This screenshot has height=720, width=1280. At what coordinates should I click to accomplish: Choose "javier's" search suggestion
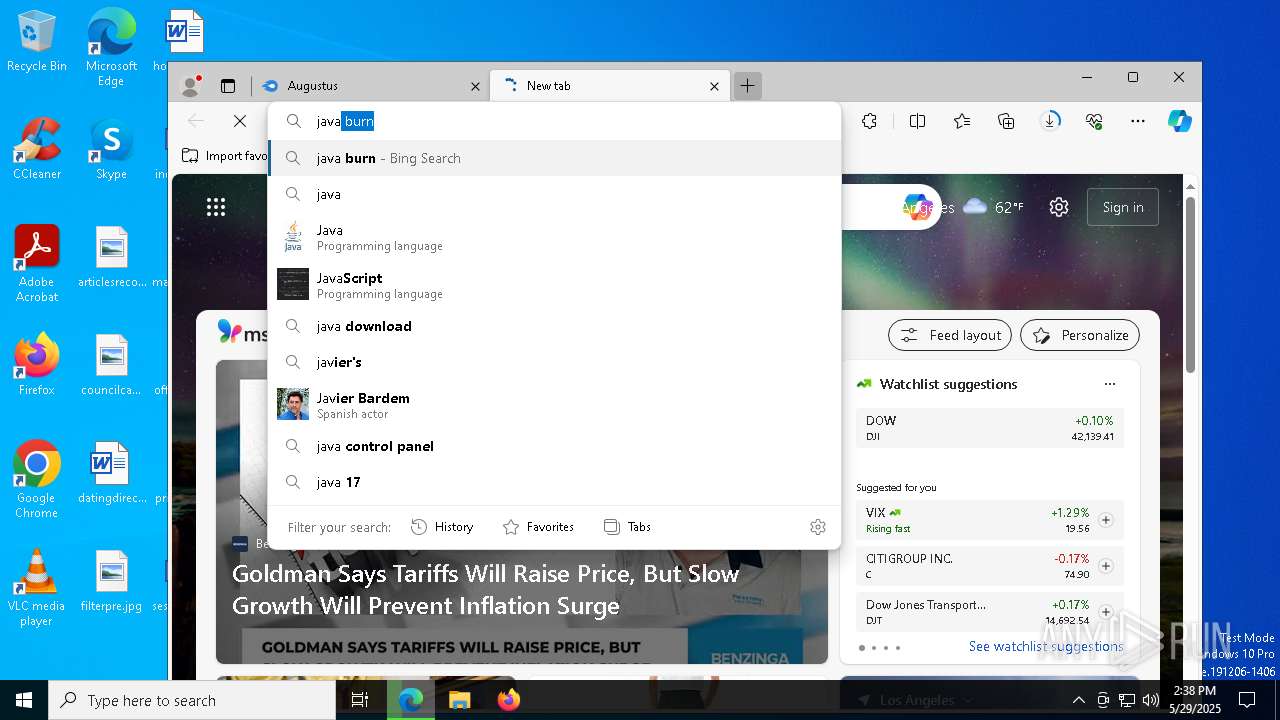(x=554, y=362)
